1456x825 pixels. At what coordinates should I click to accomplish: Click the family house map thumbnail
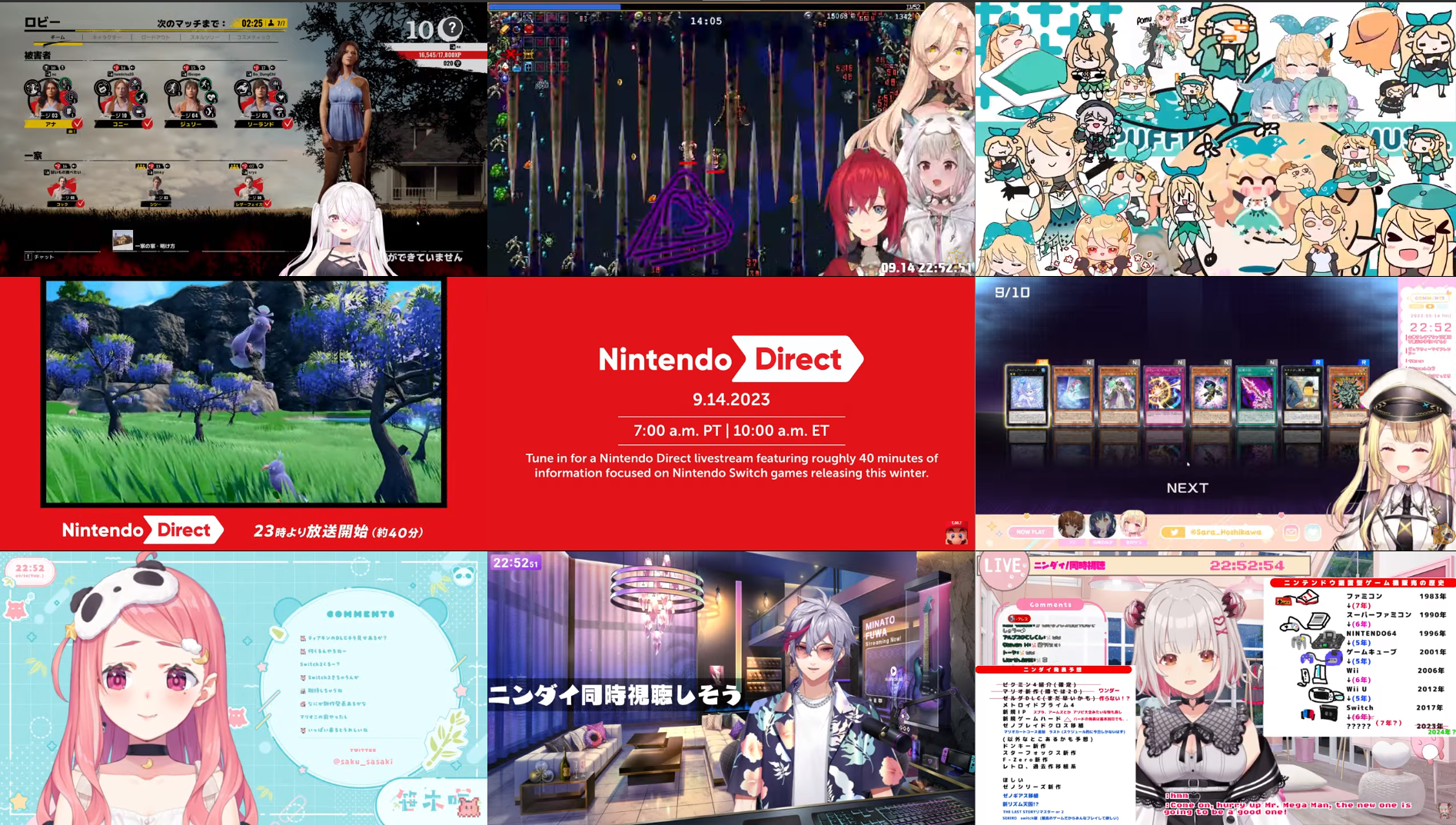pos(122,240)
